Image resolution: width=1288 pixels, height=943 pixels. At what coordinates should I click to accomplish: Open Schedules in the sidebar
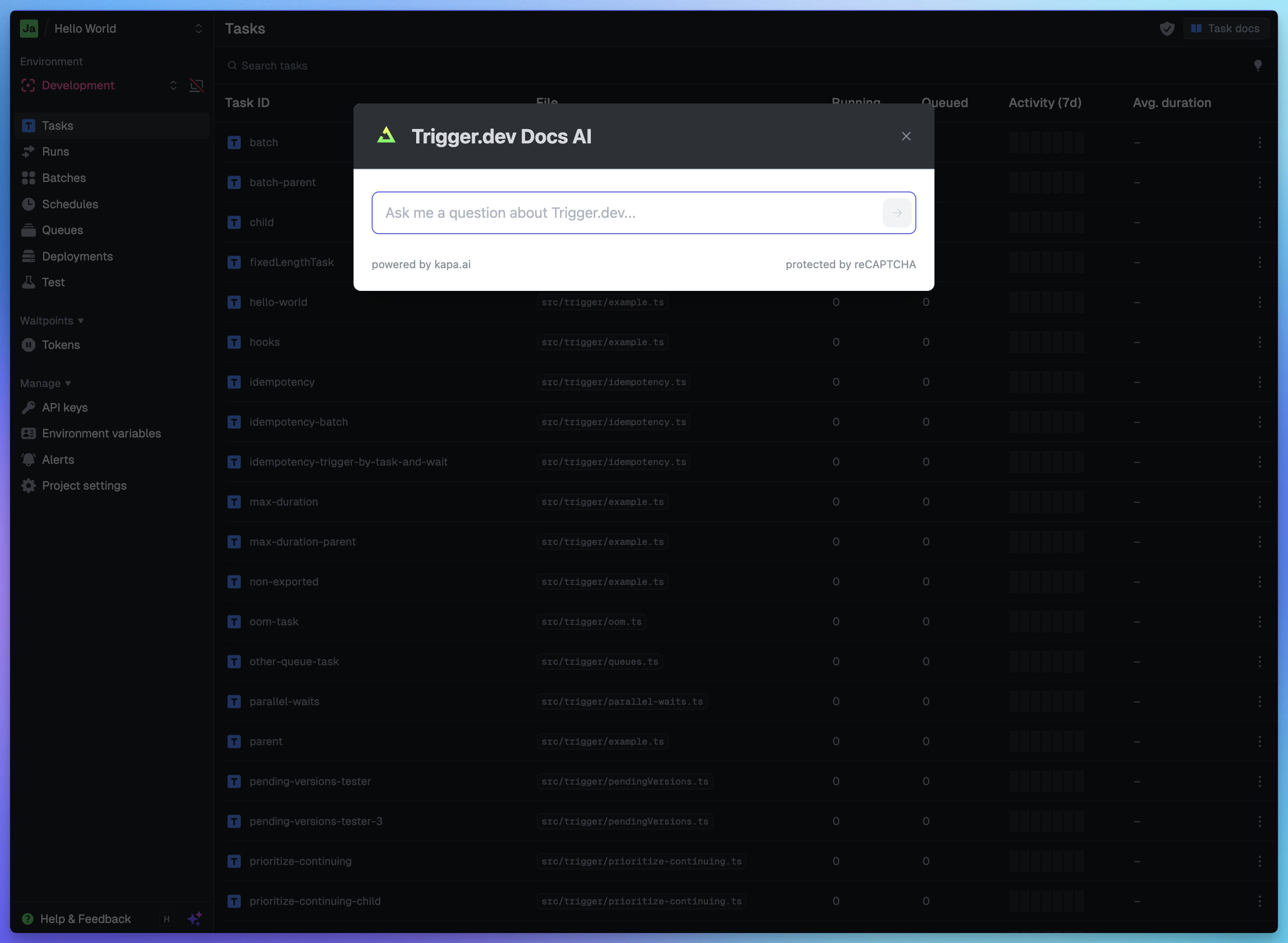[x=113, y=204]
